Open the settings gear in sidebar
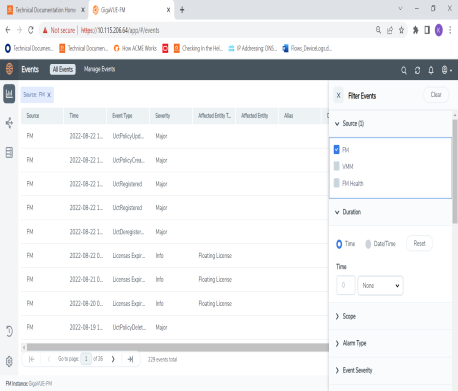Screen dimensions: 458x391 pos(9,361)
